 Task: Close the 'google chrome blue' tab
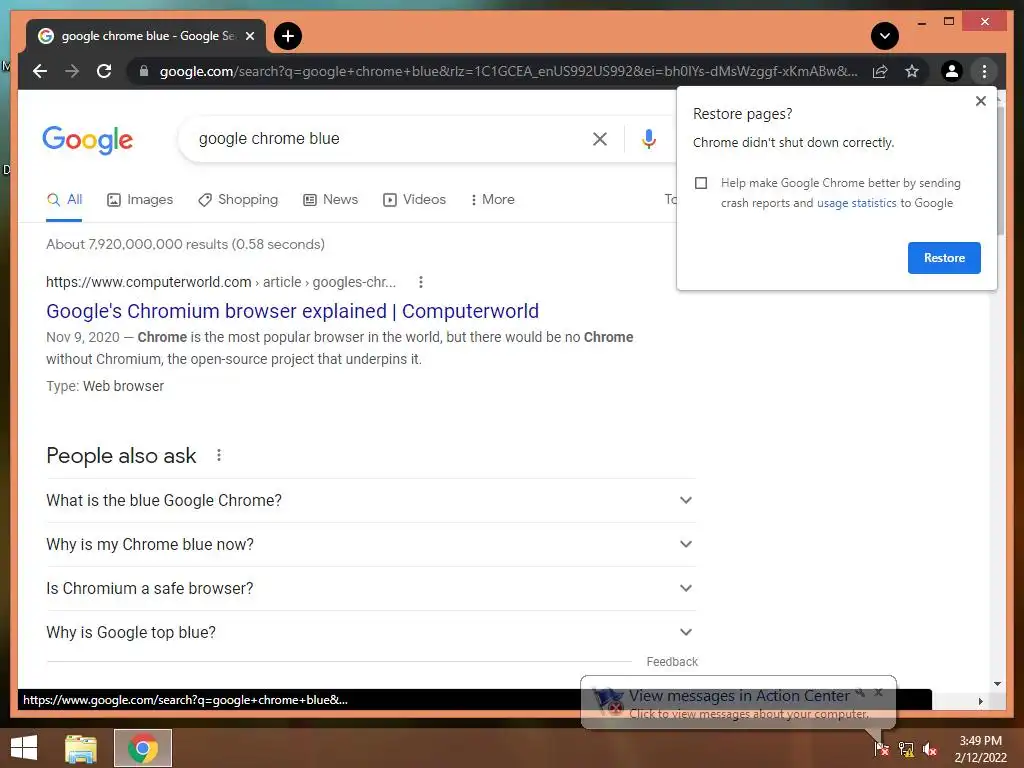(249, 36)
